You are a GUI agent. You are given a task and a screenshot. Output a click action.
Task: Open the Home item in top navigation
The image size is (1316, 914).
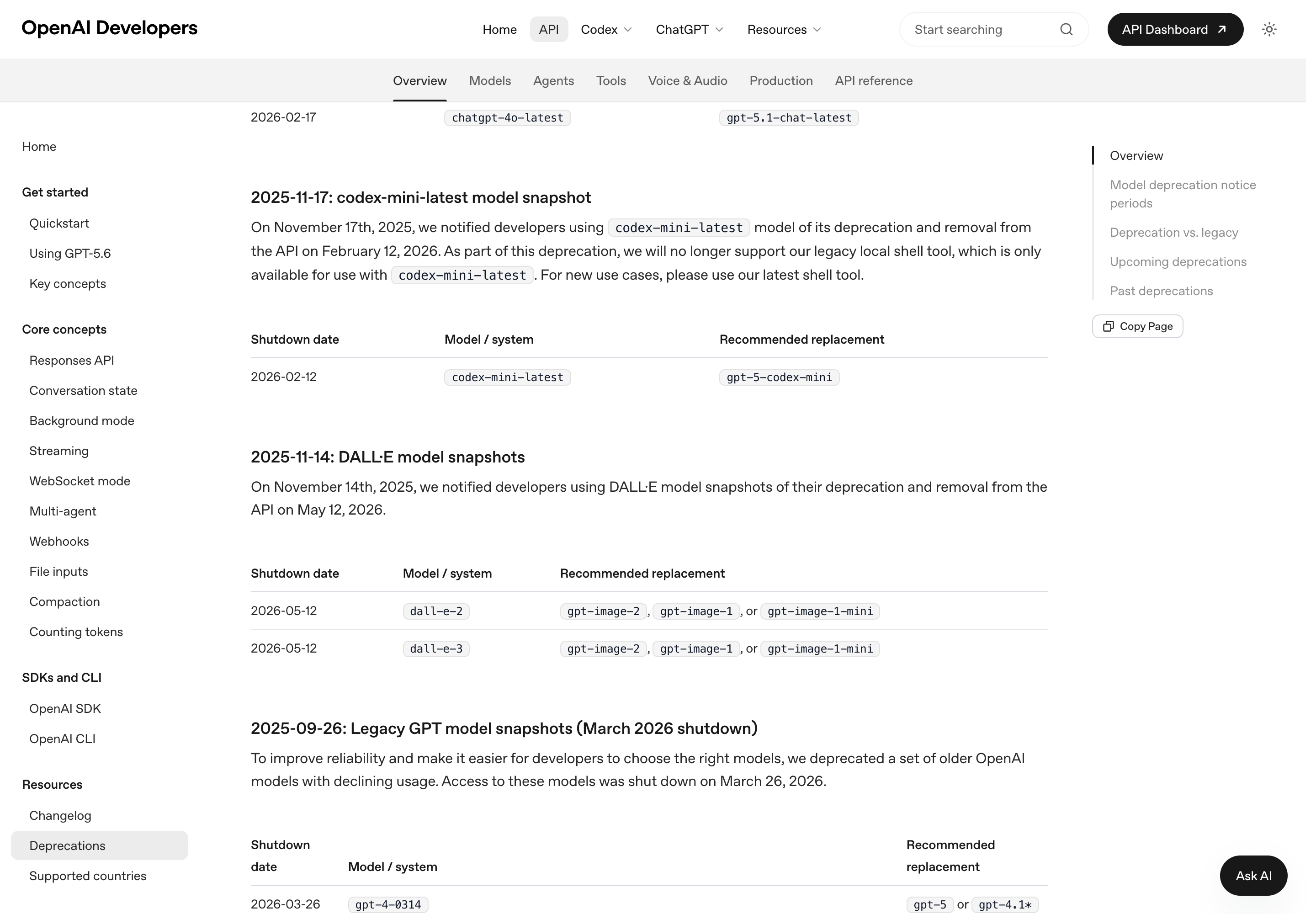point(499,30)
